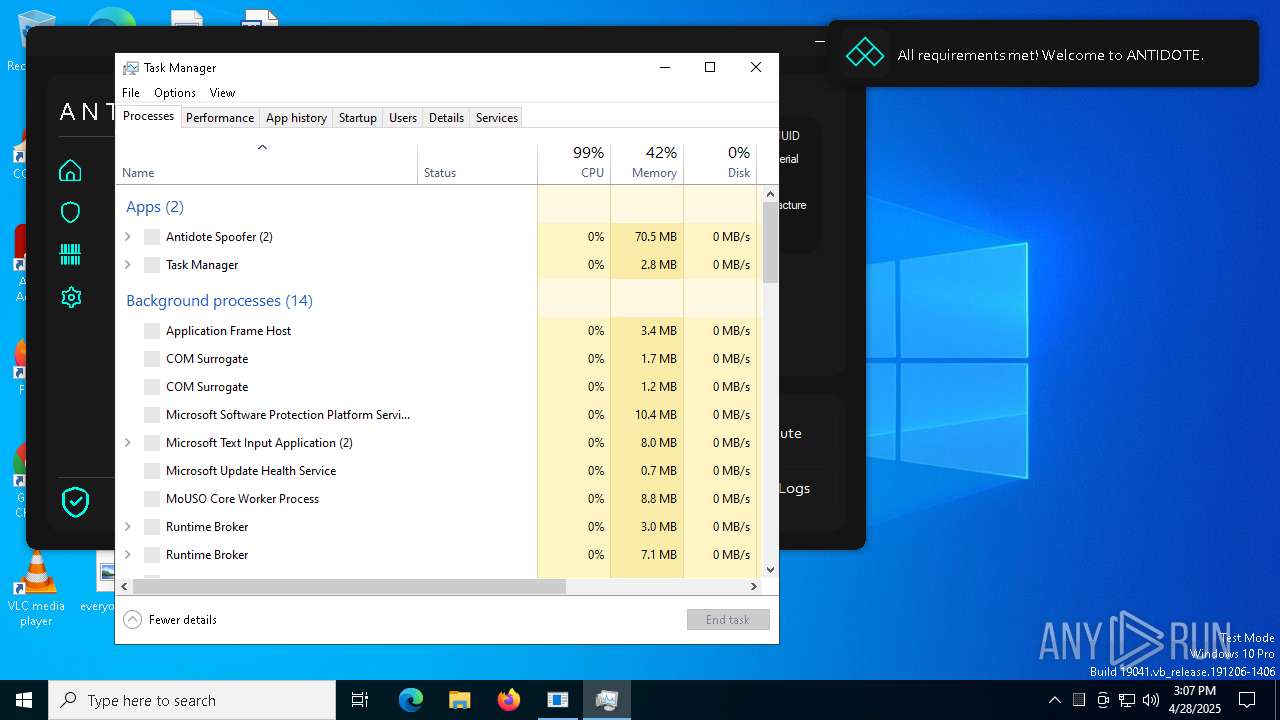Expand the Antidote Spoofer (2) process group
1280x720 pixels.
(x=127, y=237)
